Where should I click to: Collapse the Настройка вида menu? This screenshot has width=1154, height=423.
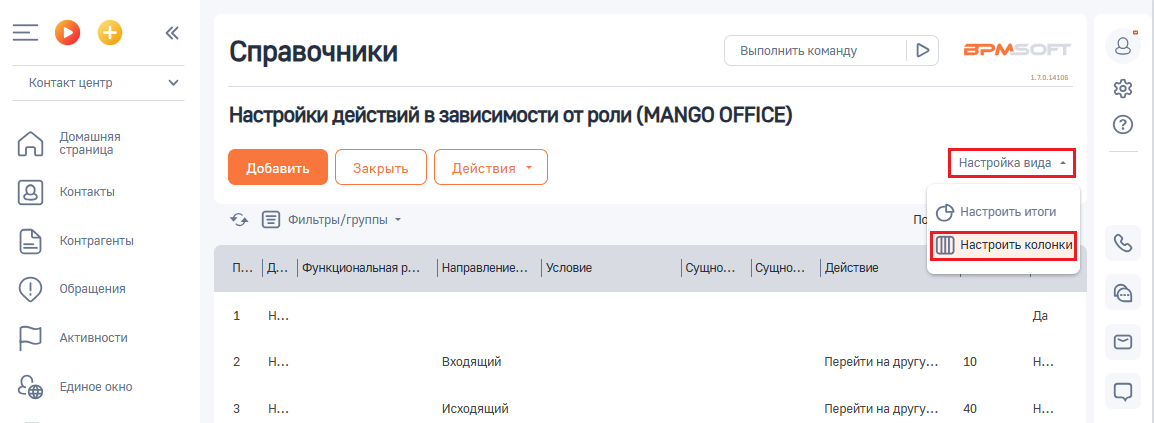[x=1013, y=163]
